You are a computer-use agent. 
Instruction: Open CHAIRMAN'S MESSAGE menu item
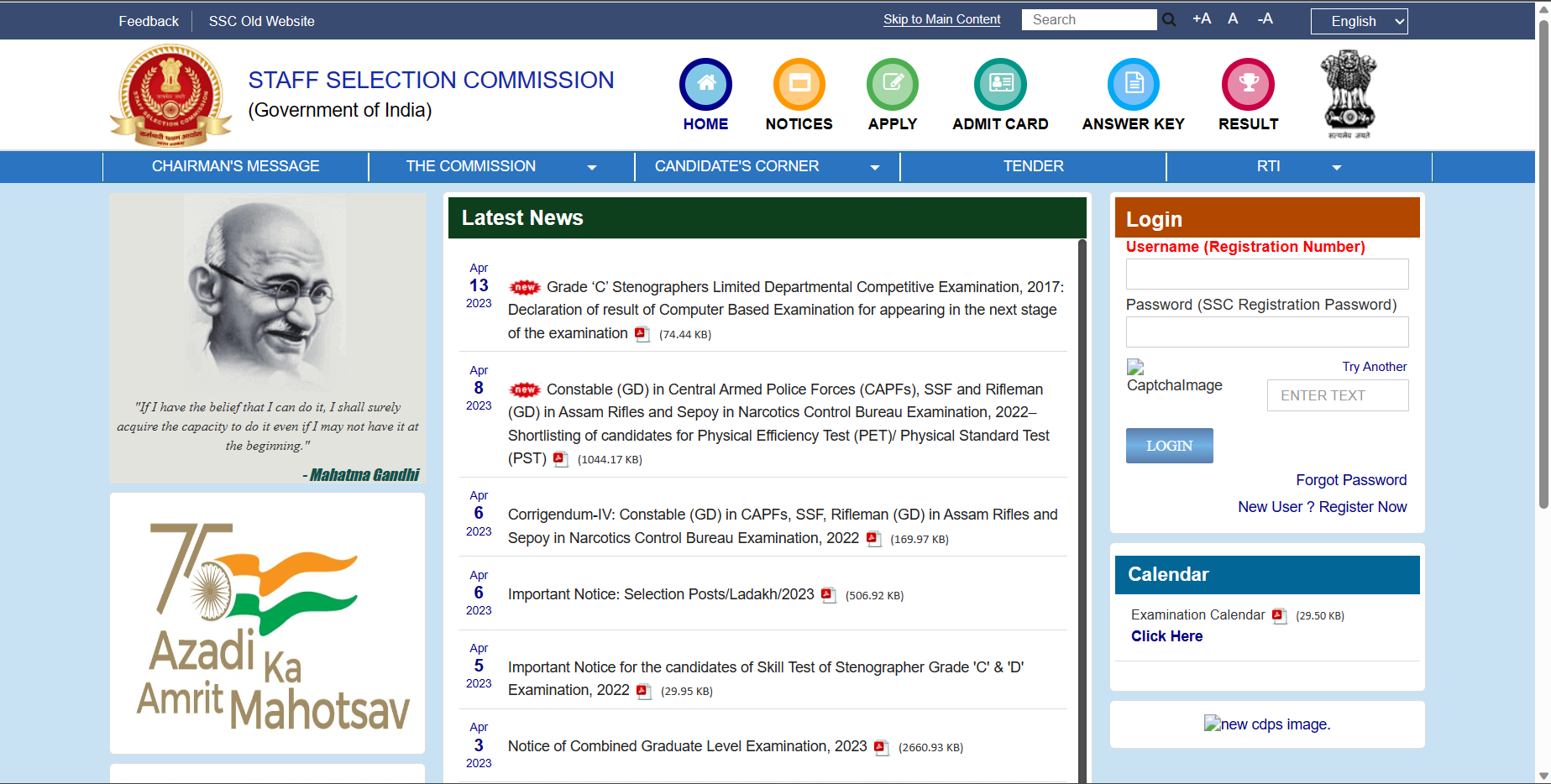pos(236,166)
